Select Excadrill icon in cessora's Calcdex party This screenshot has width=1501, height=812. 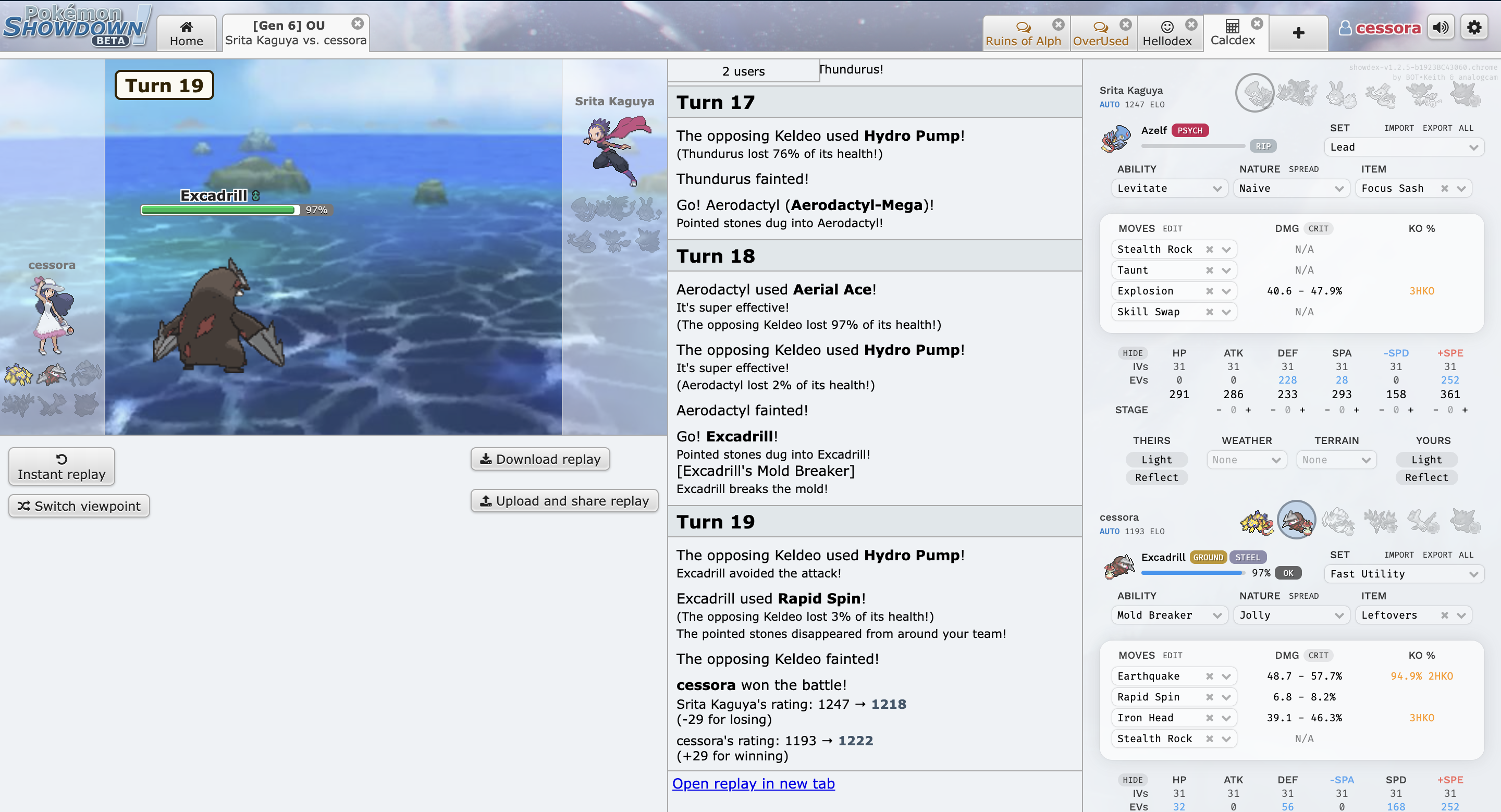[1297, 520]
